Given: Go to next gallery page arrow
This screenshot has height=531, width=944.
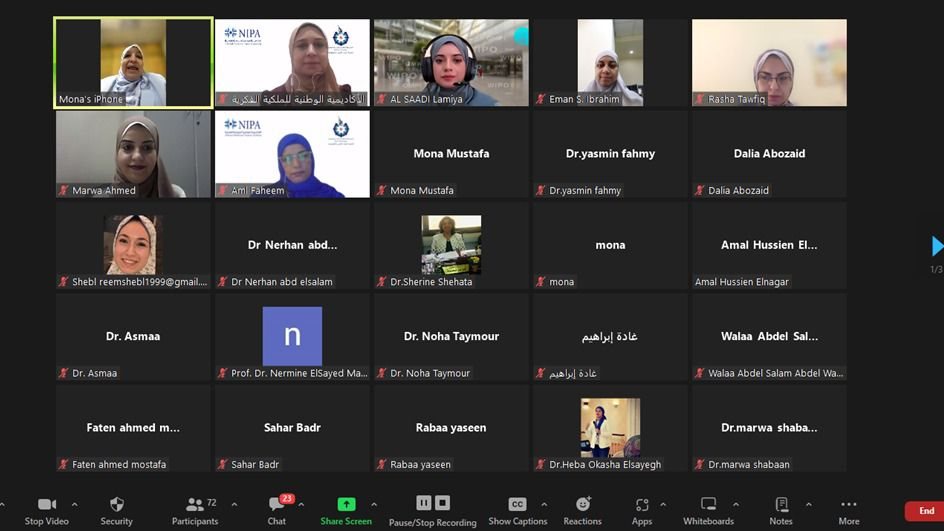Looking at the screenshot, I should coord(937,246).
